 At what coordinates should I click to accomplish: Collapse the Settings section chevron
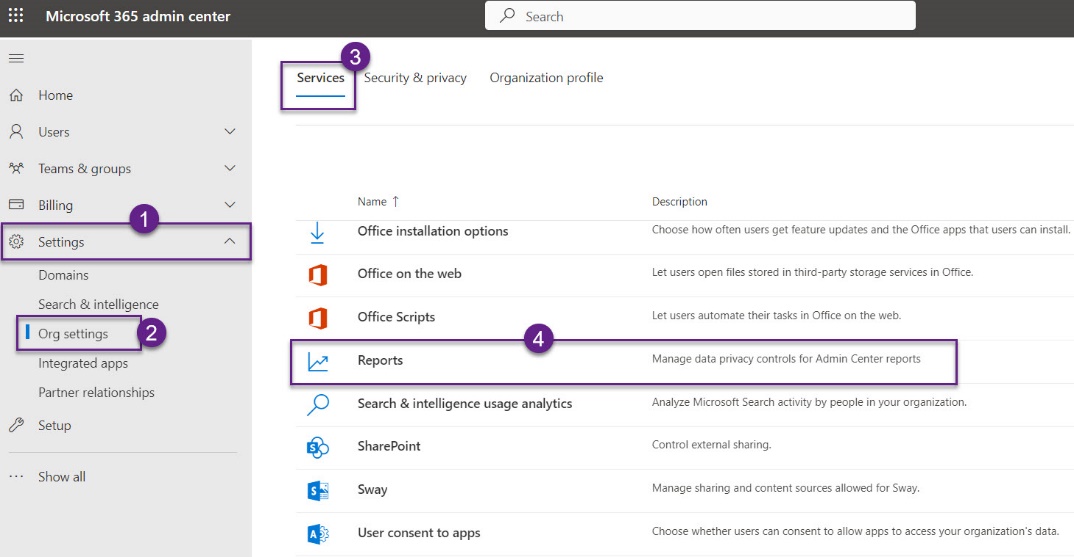pyautogui.click(x=230, y=242)
